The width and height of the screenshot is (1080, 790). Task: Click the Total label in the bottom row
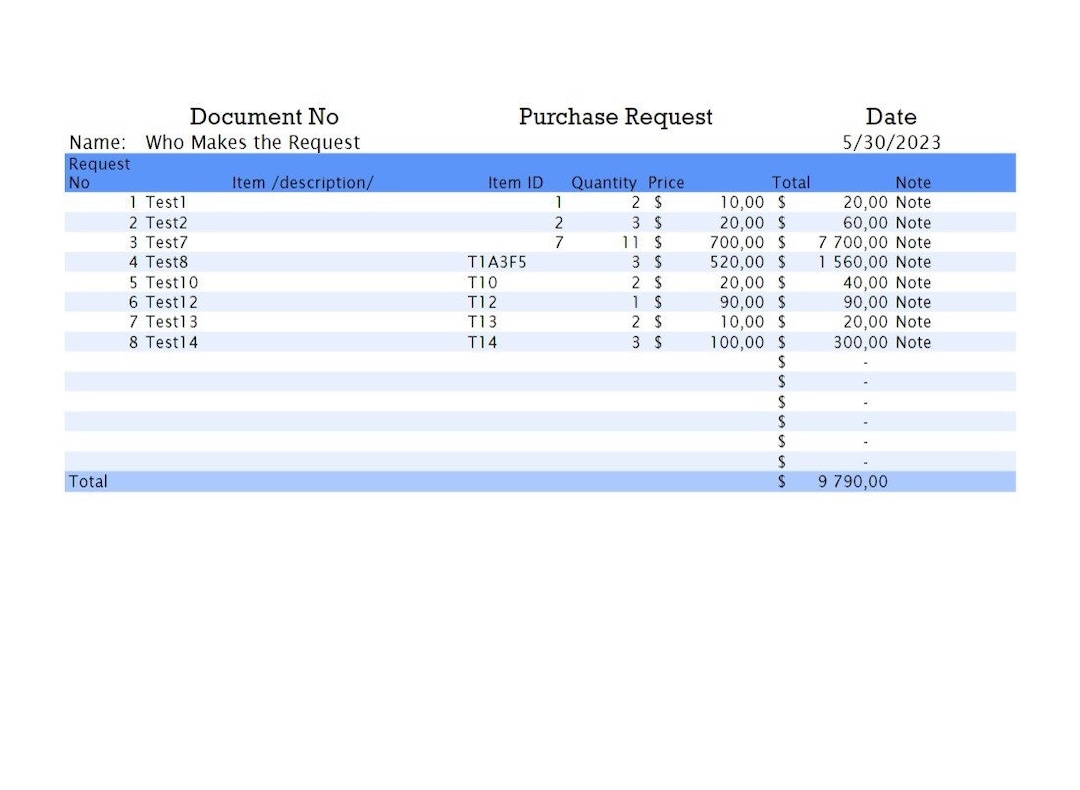coord(88,481)
